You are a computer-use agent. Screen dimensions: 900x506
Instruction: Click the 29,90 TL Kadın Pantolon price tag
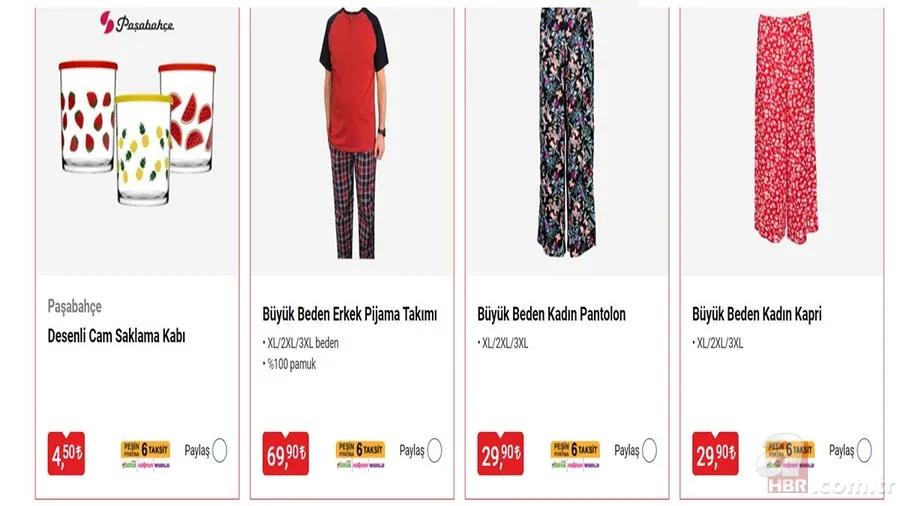[500, 453]
